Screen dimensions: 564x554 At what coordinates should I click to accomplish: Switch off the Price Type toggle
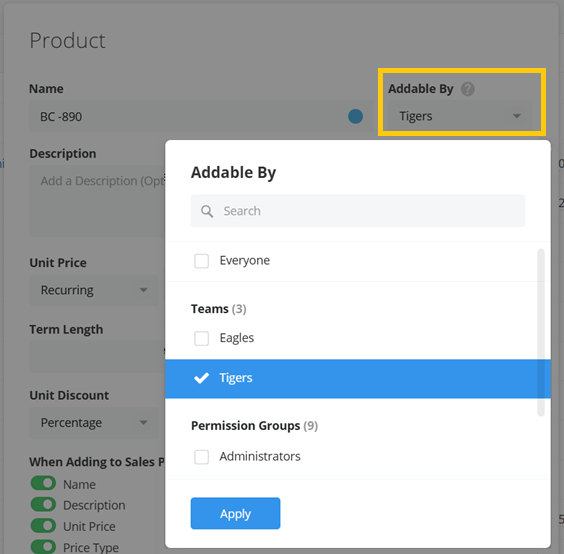click(x=44, y=546)
